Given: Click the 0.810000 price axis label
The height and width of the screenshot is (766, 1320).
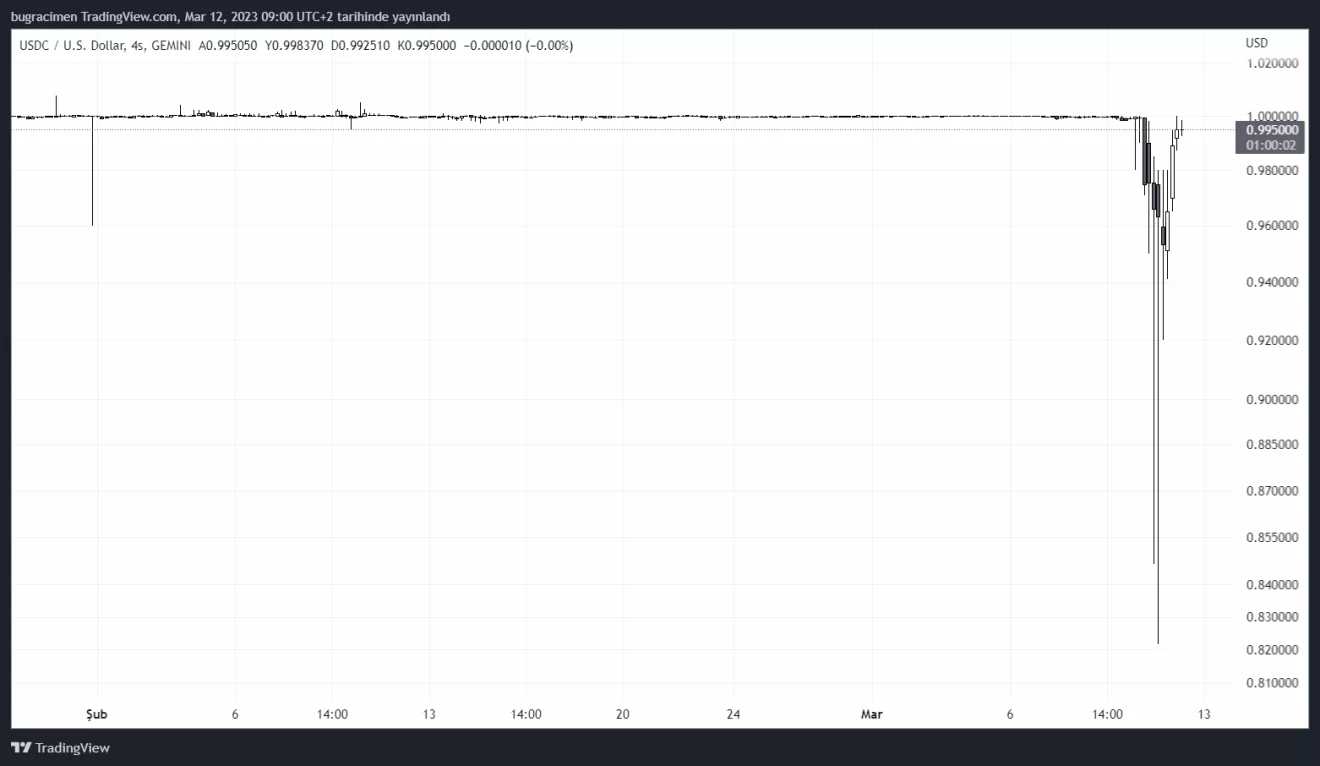Looking at the screenshot, I should pos(1272,683).
